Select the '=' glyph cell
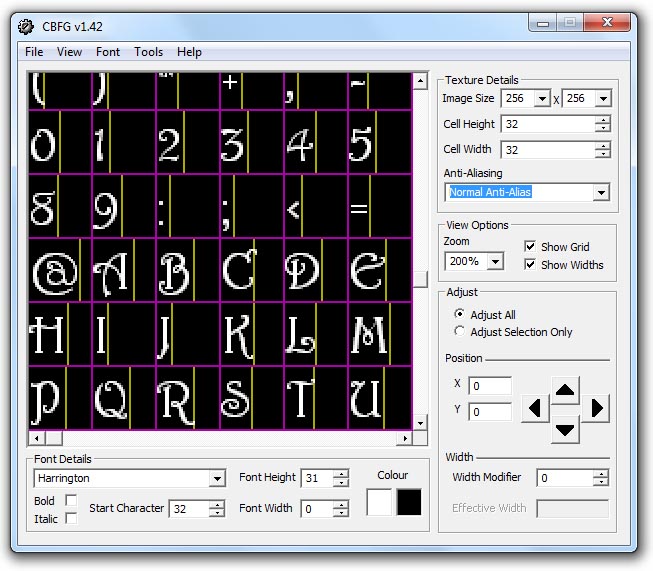Viewport: 653px width, 571px height. (380, 206)
